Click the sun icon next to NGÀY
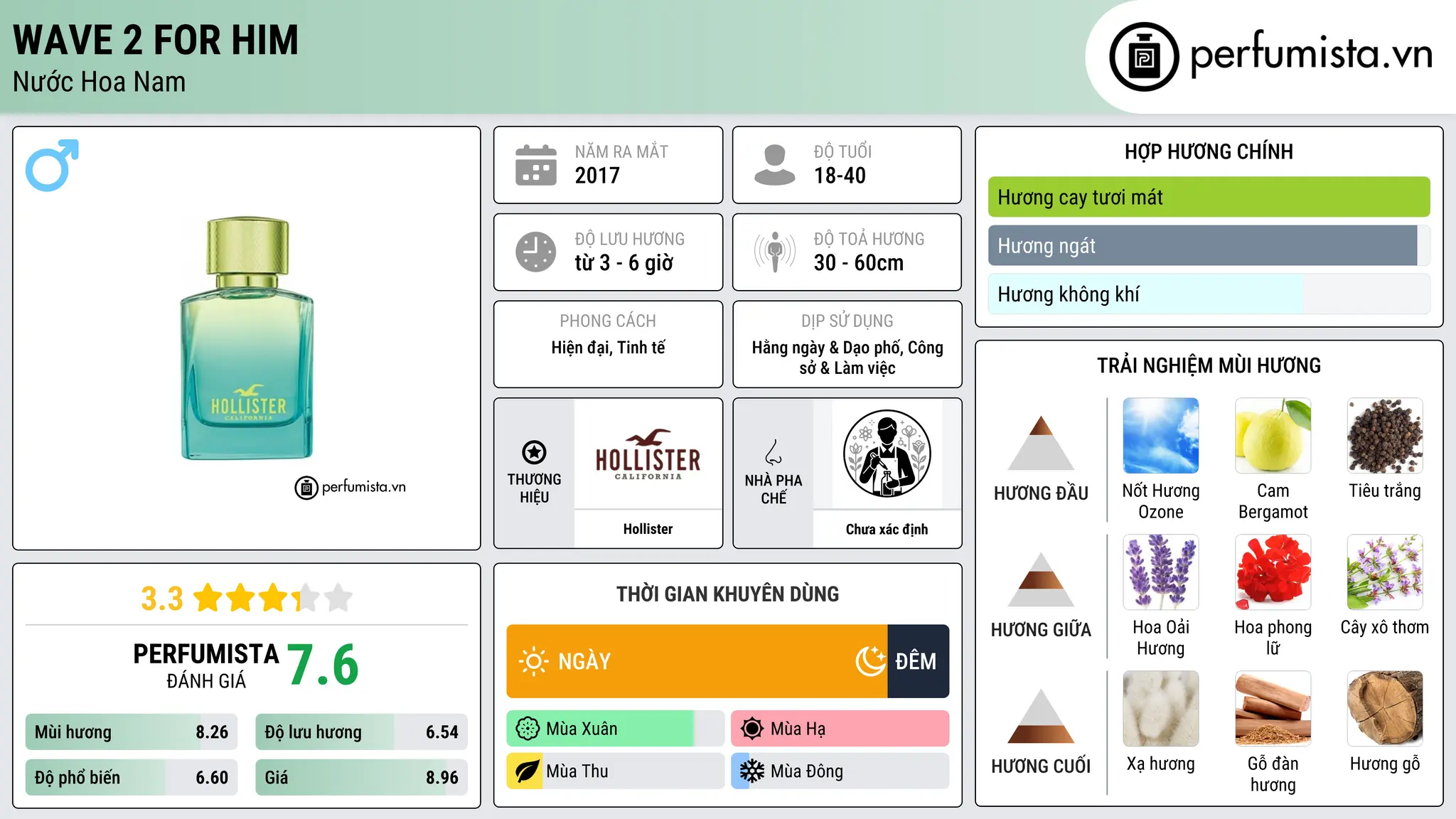 coord(533,661)
